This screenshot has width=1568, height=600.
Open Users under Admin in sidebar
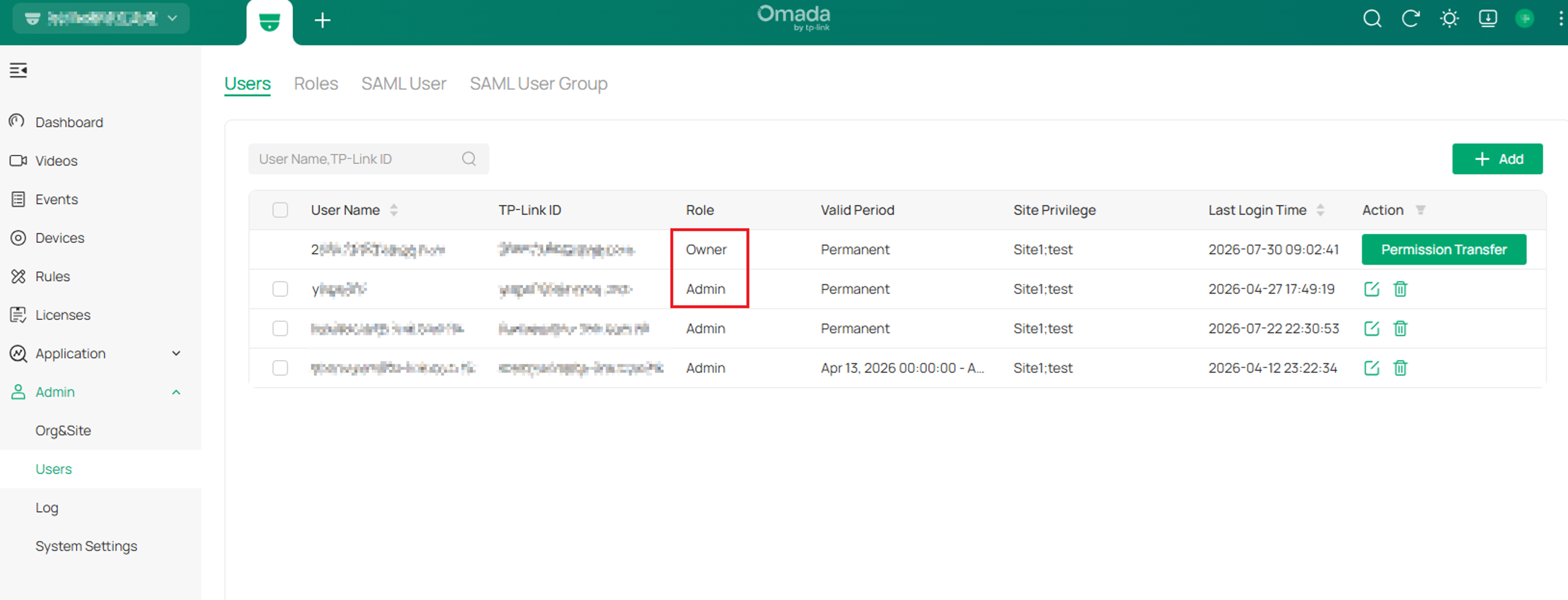pos(54,469)
